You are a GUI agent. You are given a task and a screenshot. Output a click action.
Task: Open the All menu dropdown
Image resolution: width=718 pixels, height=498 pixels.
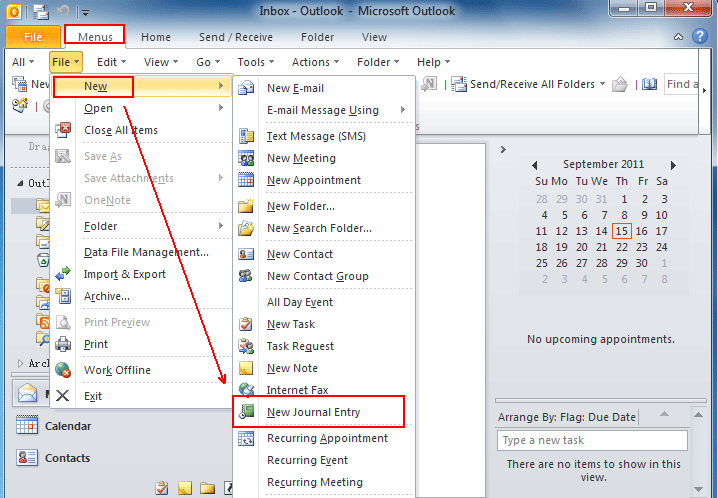tap(23, 62)
